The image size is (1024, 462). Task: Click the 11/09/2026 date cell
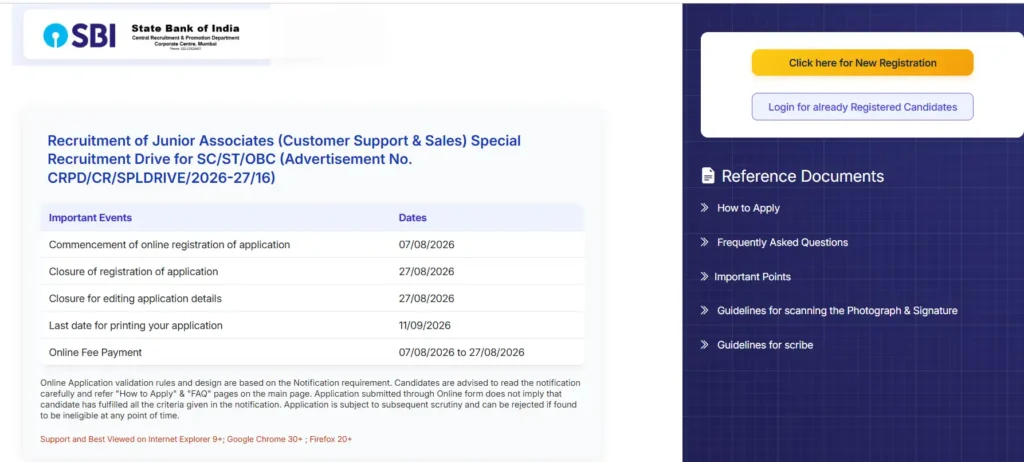click(x=424, y=325)
